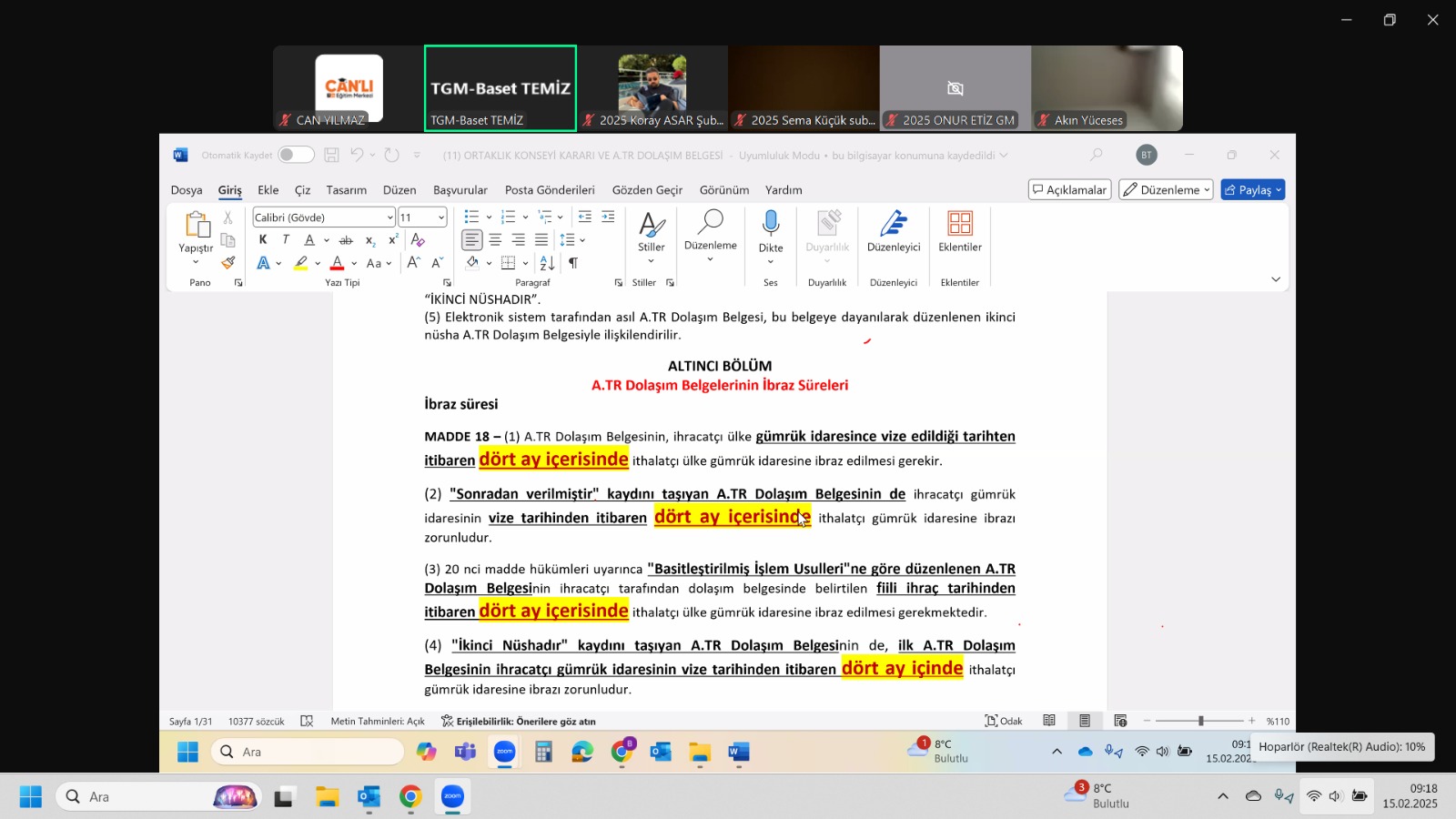The width and height of the screenshot is (1456, 819).
Task: Click the Paylaş share button
Action: tap(1252, 189)
